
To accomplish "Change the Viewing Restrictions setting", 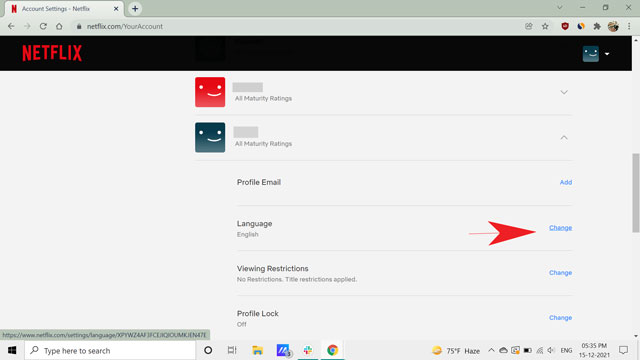I will tap(560, 273).
